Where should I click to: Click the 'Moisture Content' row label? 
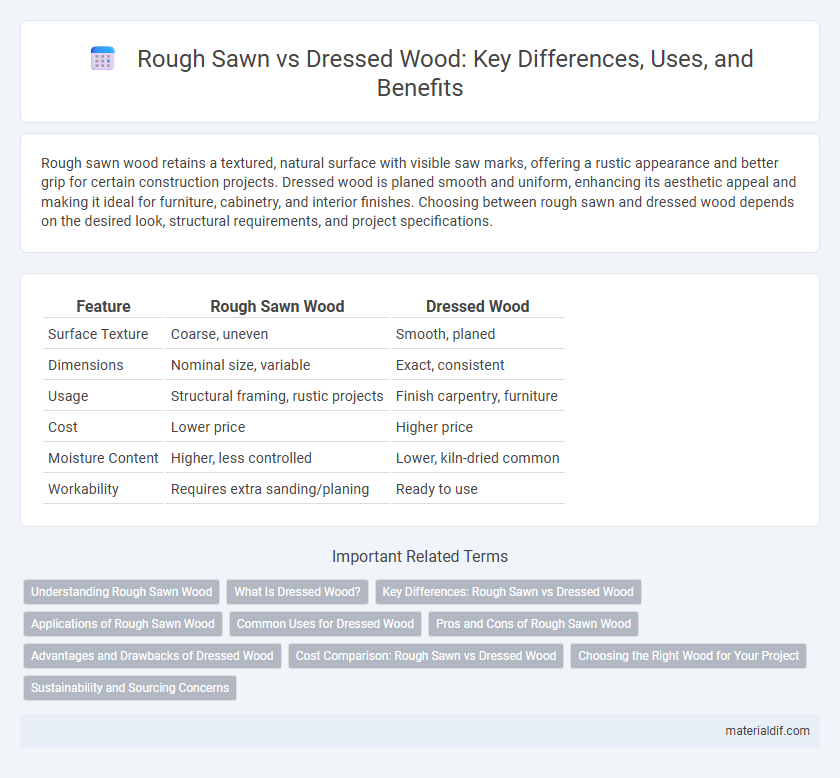(103, 458)
